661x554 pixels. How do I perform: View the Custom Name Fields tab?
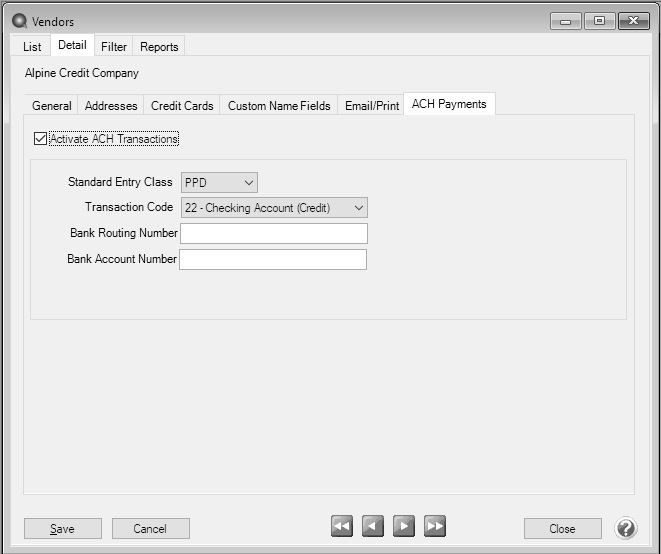[x=279, y=106]
